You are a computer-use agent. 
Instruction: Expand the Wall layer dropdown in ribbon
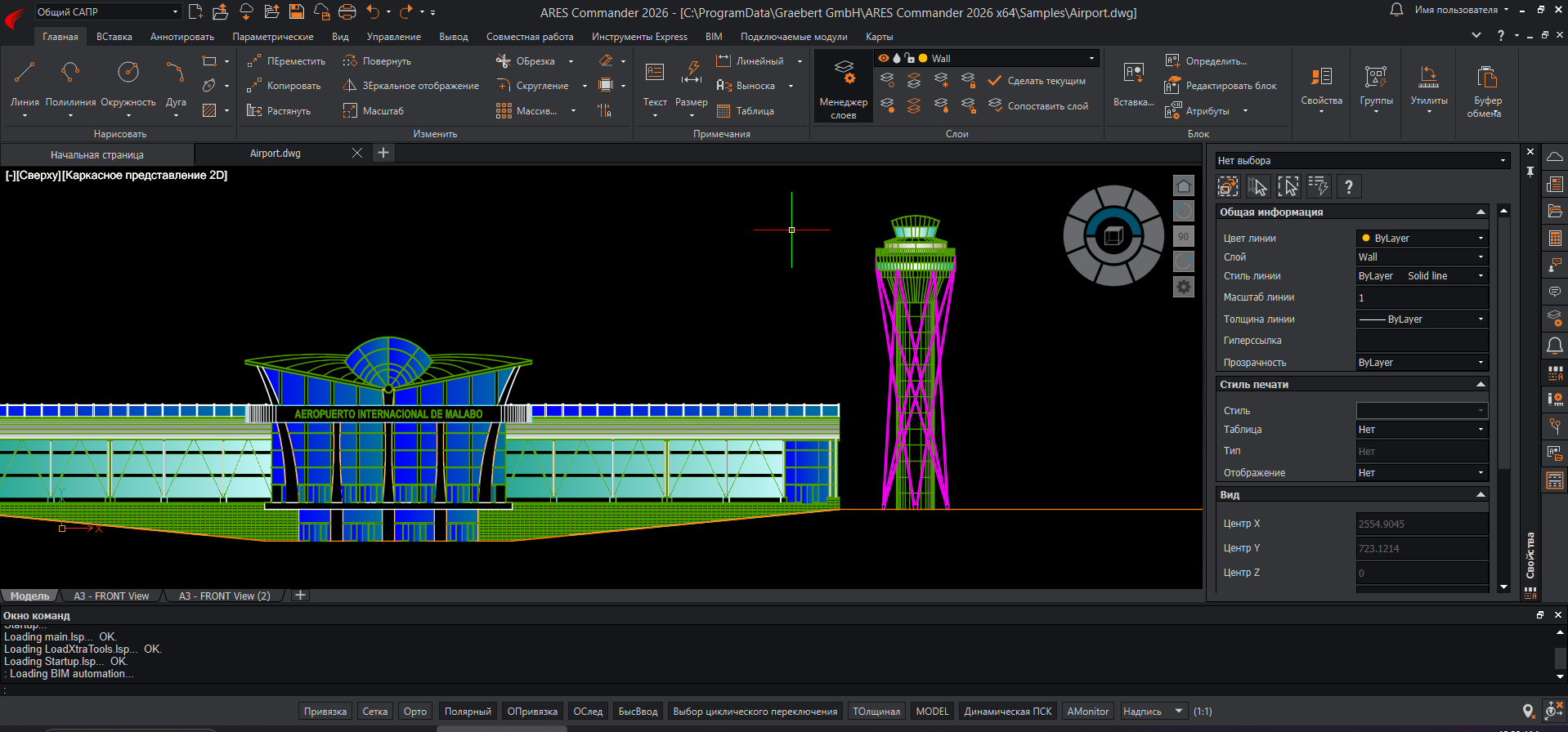(1091, 58)
